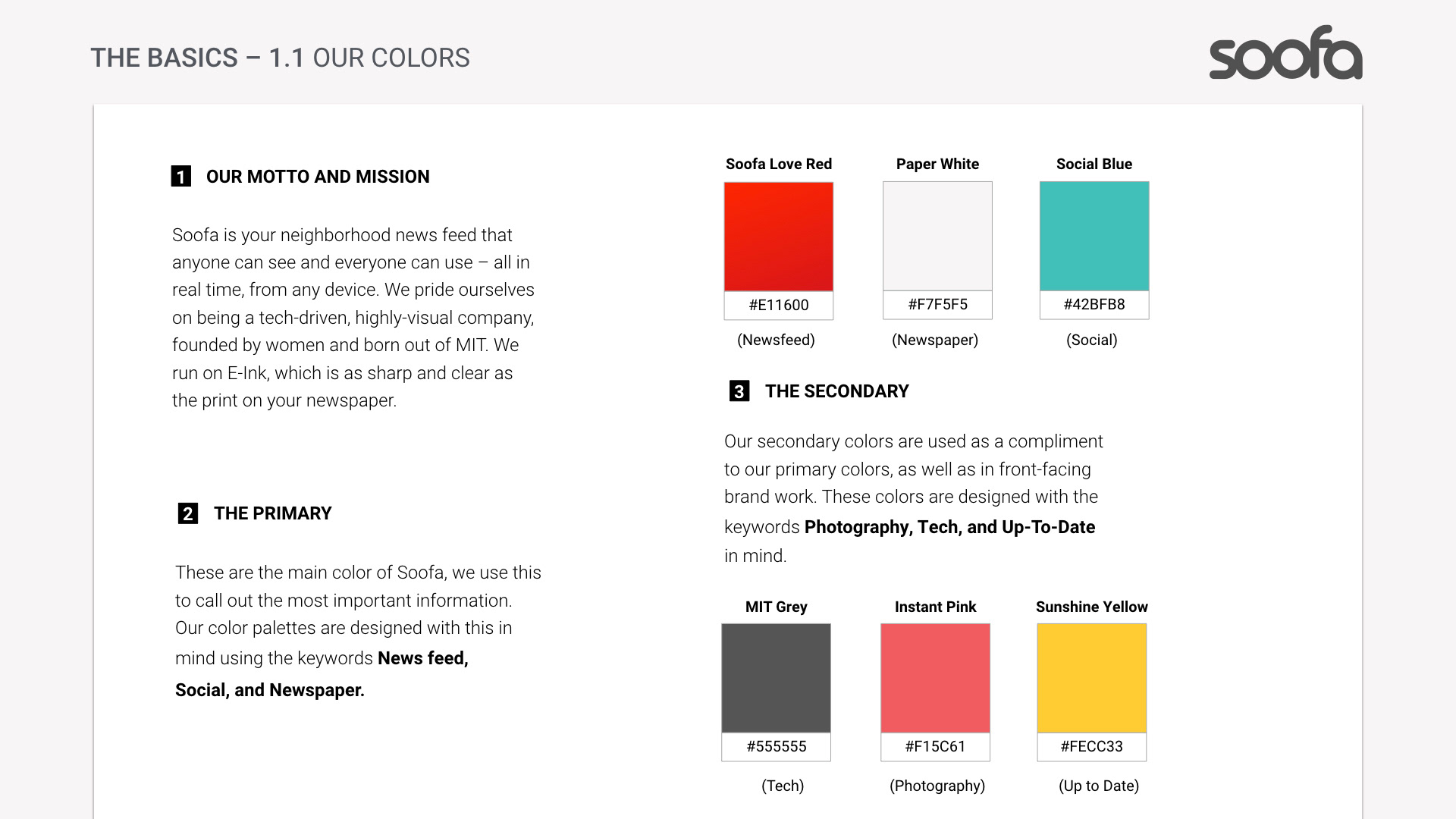This screenshot has height=819, width=1456.
Task: Select the MIT Grey color swatch
Action: click(x=776, y=678)
